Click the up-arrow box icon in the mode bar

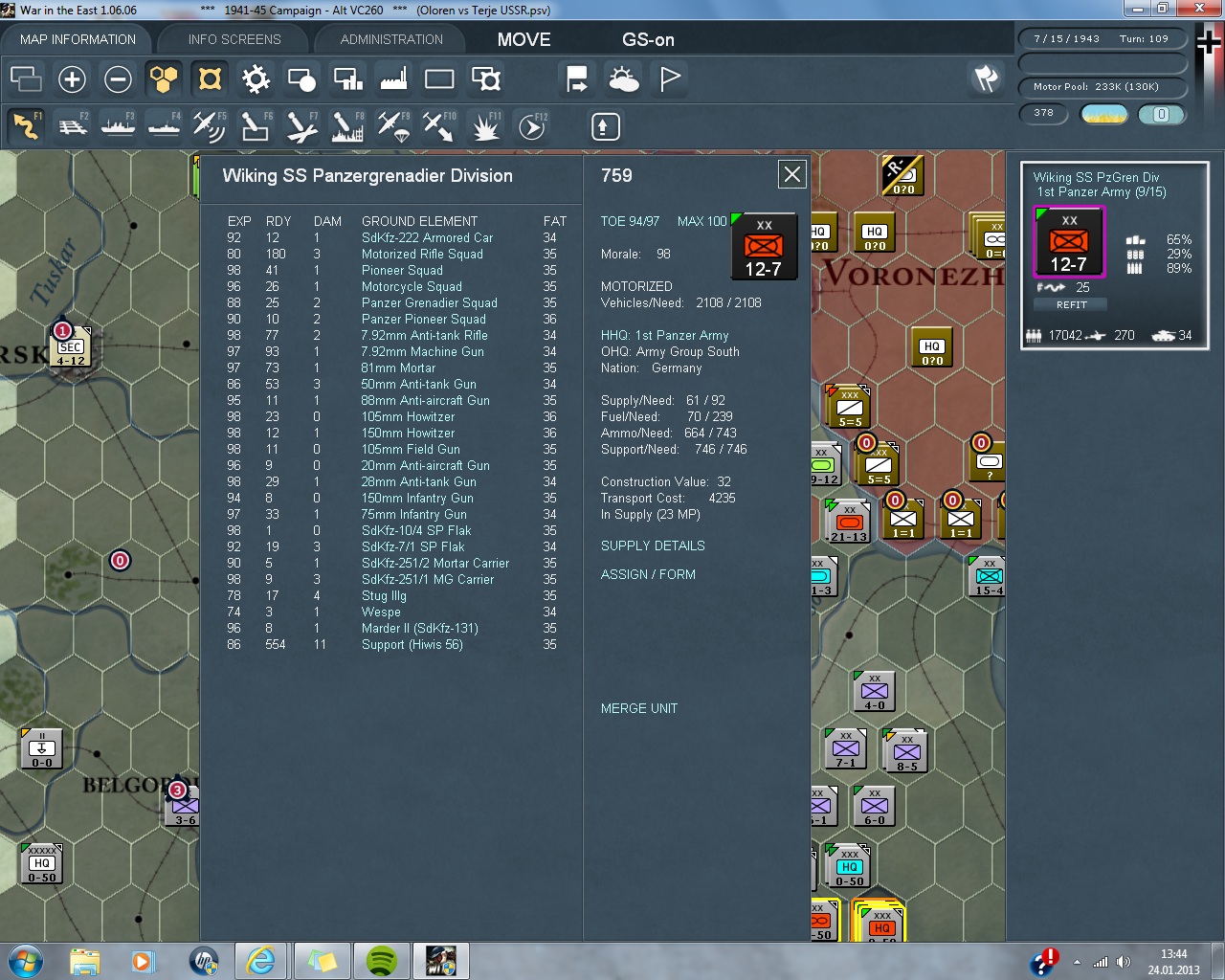tap(605, 126)
